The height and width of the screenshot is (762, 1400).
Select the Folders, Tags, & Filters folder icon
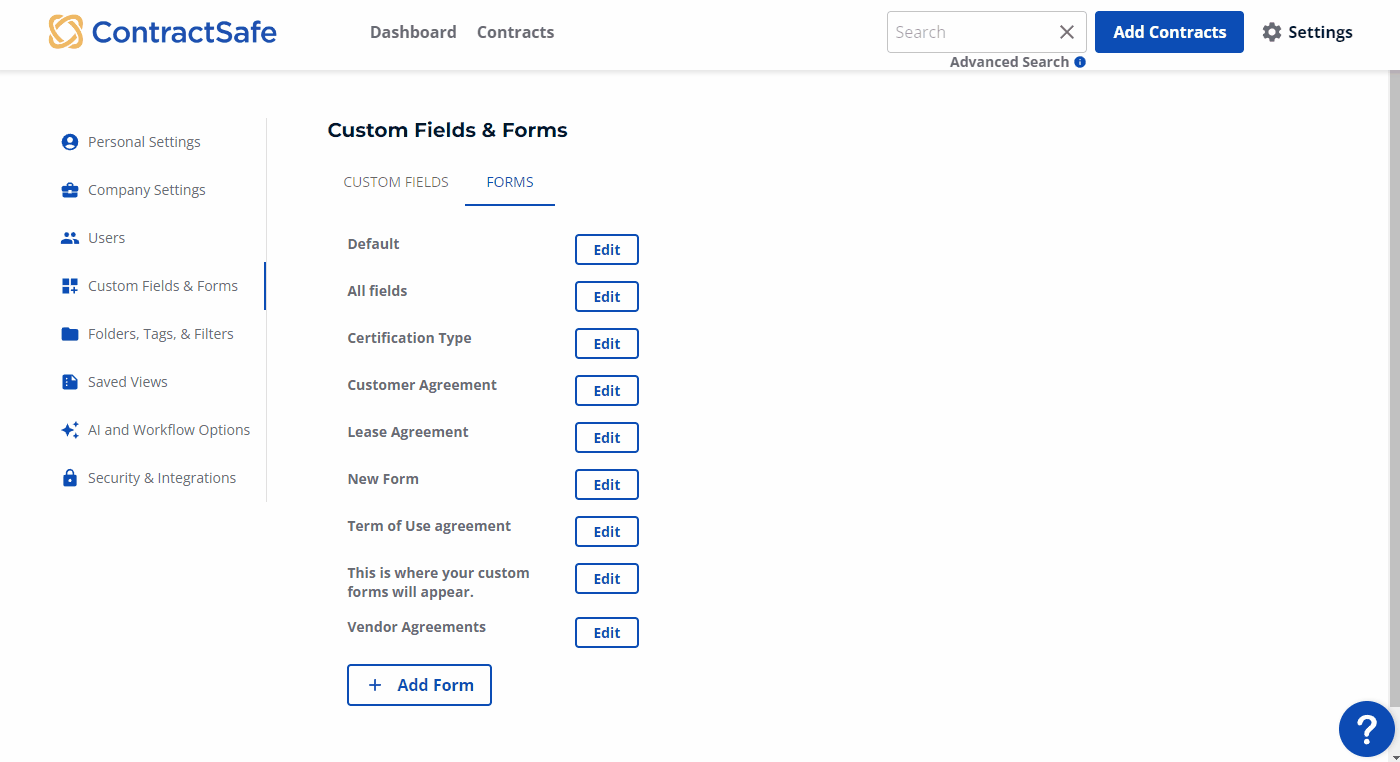(68, 333)
